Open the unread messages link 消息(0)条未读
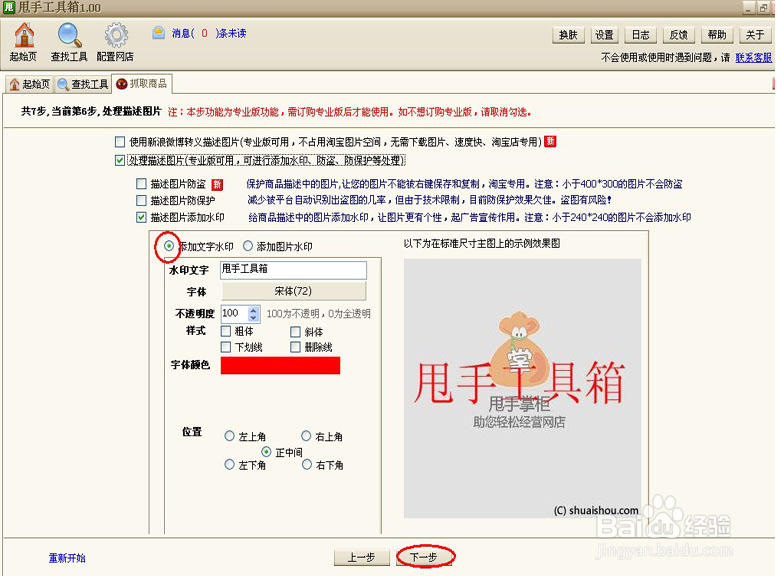This screenshot has height=578, width=777. pos(209,33)
